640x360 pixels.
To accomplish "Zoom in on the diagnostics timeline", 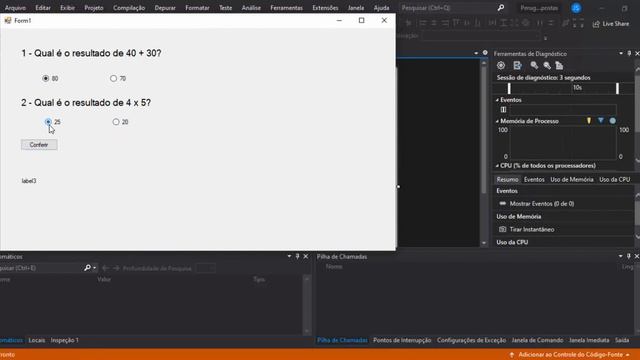I will tap(534, 65).
